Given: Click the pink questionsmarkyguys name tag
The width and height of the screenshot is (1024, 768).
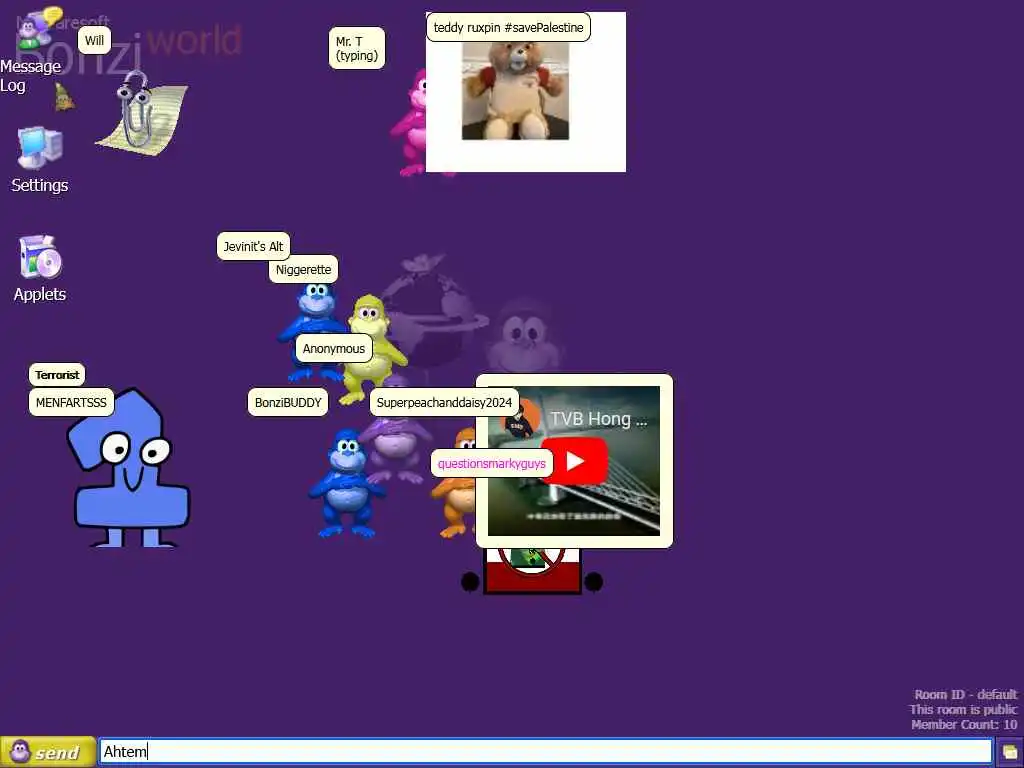Looking at the screenshot, I should 492,464.
